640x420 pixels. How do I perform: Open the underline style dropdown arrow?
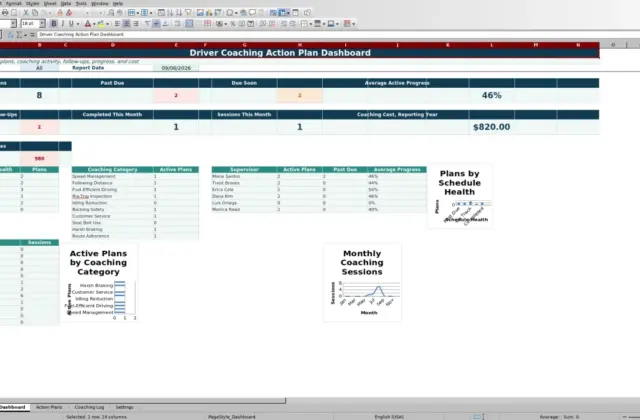(x=78, y=24)
